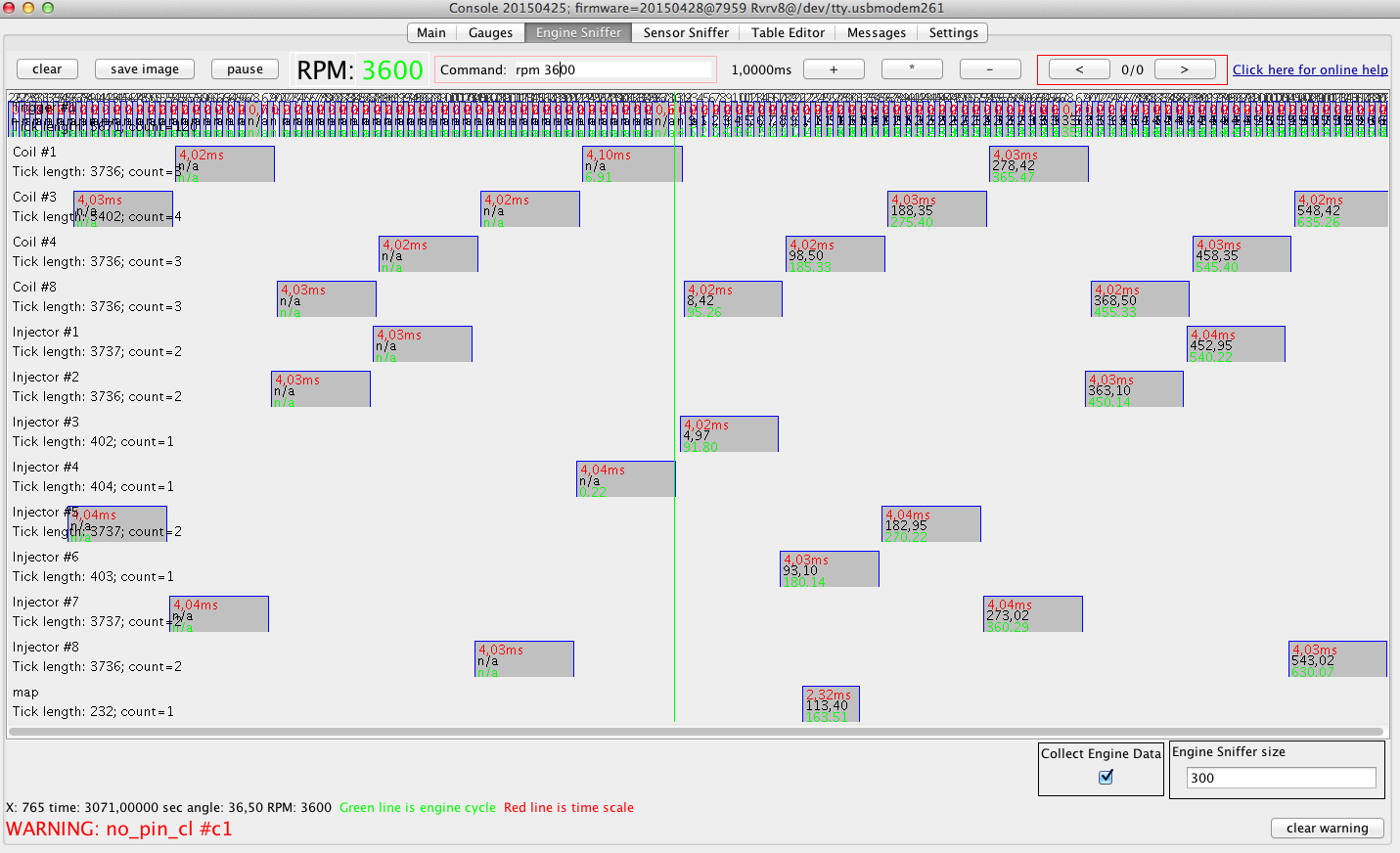Click the 'WARNING: no_pin_cl #c1' message
1400x853 pixels.
click(119, 829)
